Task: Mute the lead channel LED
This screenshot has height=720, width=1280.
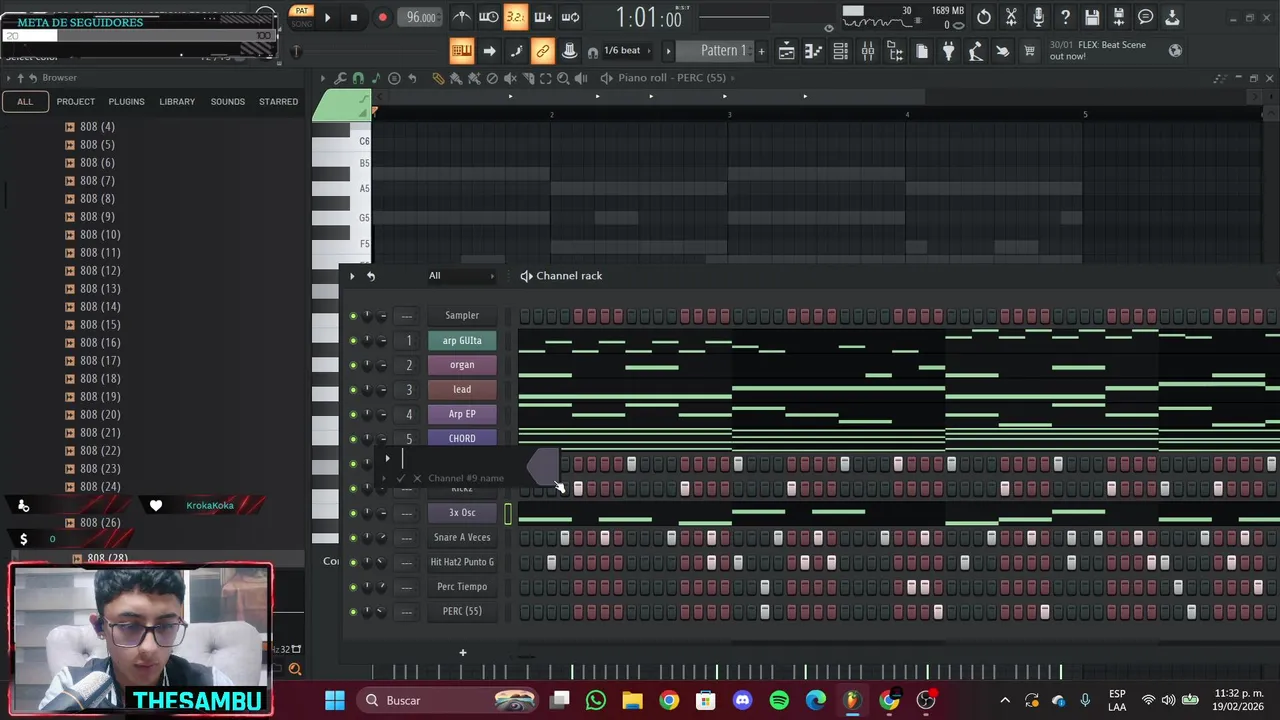Action: pyautogui.click(x=353, y=390)
